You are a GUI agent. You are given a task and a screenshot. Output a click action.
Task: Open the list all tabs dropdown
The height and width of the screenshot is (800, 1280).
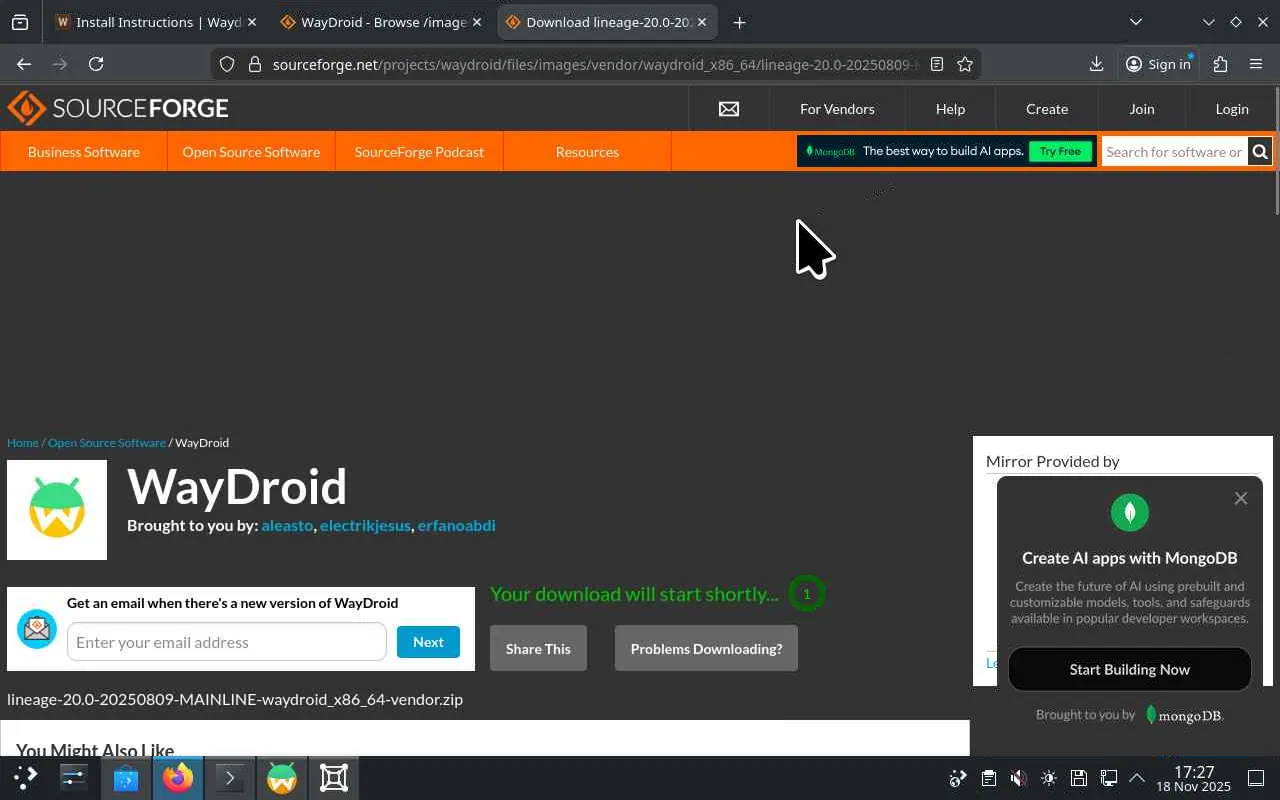click(x=1136, y=22)
